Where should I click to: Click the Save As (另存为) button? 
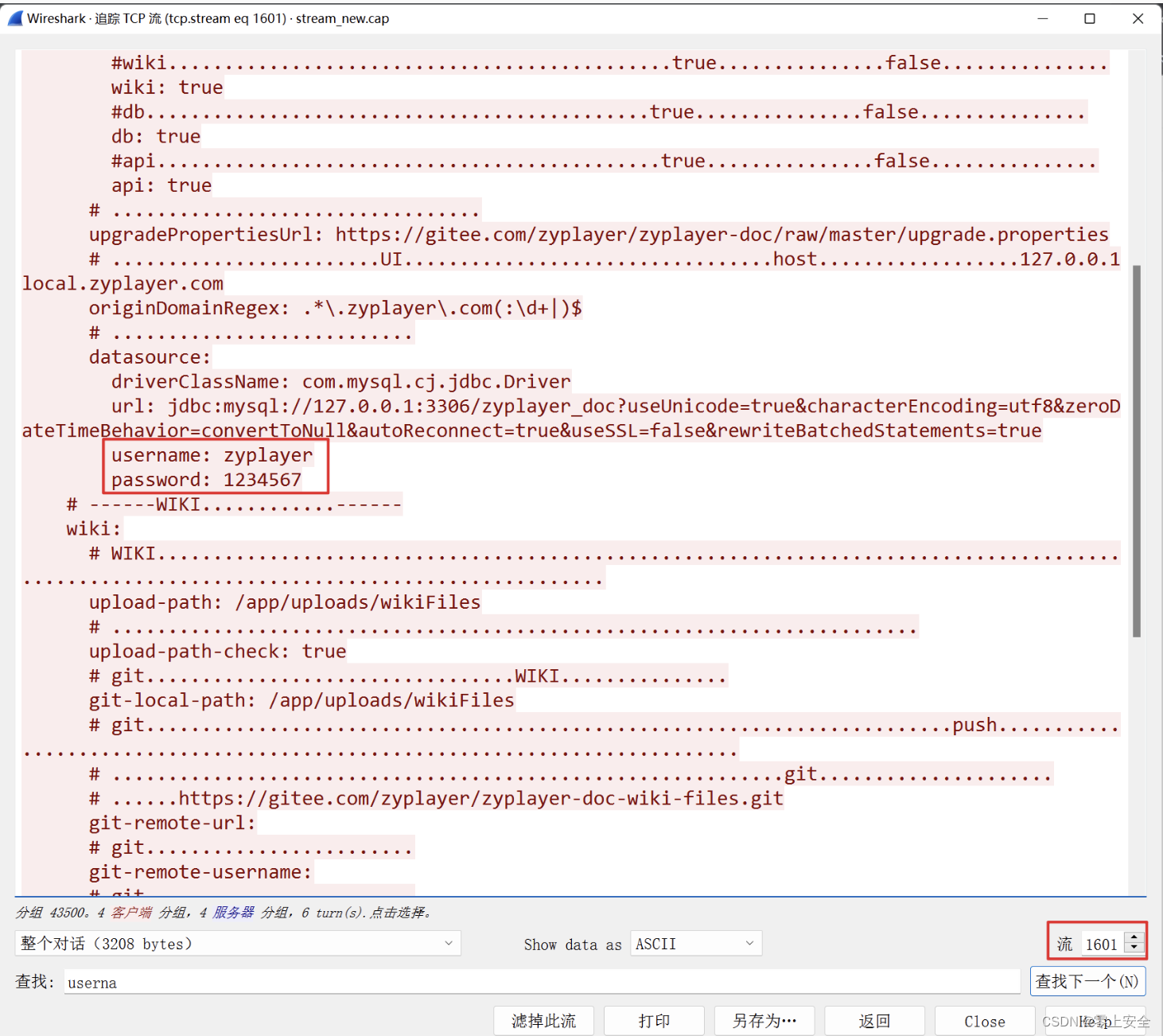764,1021
